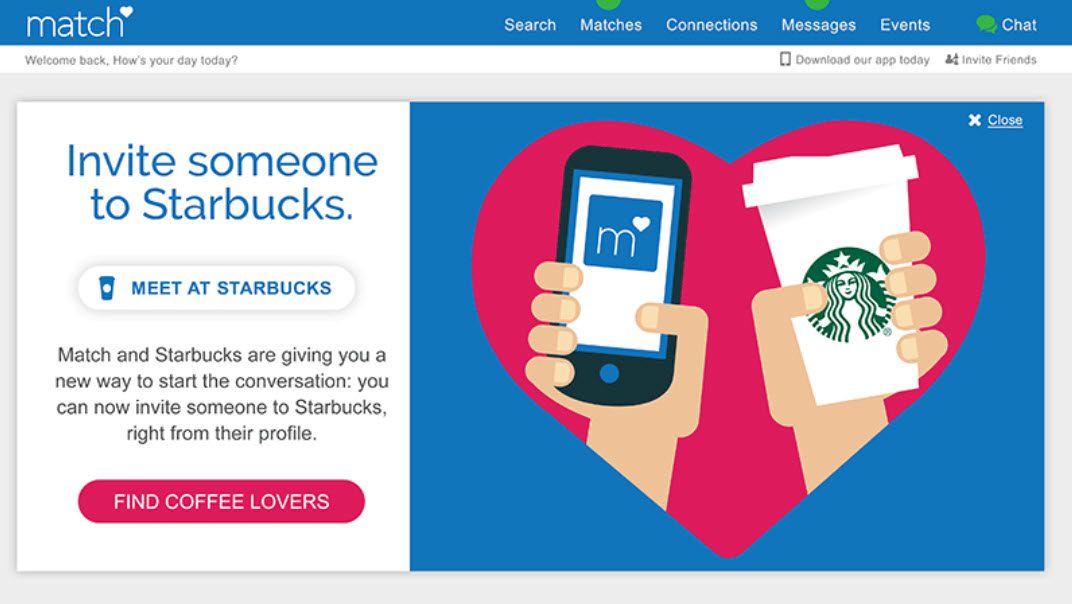This screenshot has width=1072, height=604.
Task: Click the green notification dot above Matches
Action: (x=608, y=4)
